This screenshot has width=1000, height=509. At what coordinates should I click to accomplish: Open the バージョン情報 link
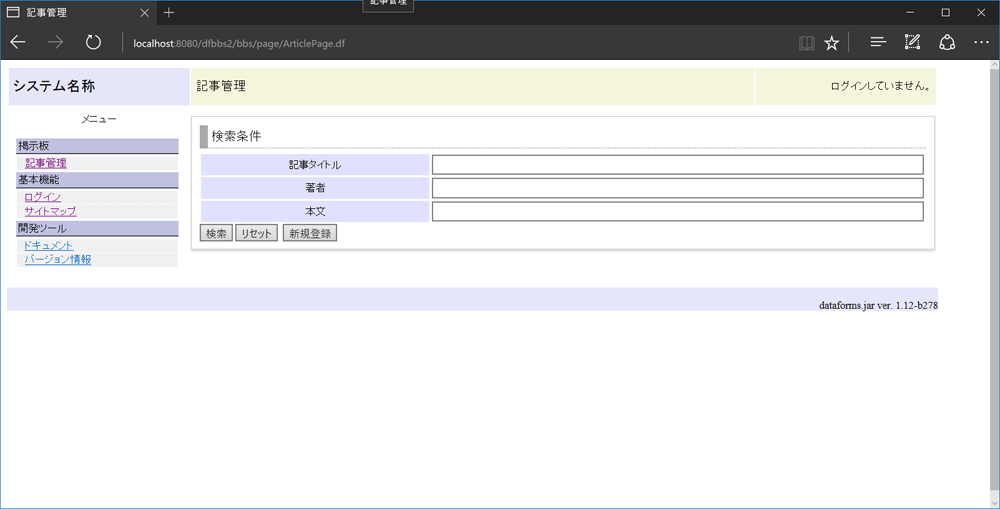pos(58,260)
